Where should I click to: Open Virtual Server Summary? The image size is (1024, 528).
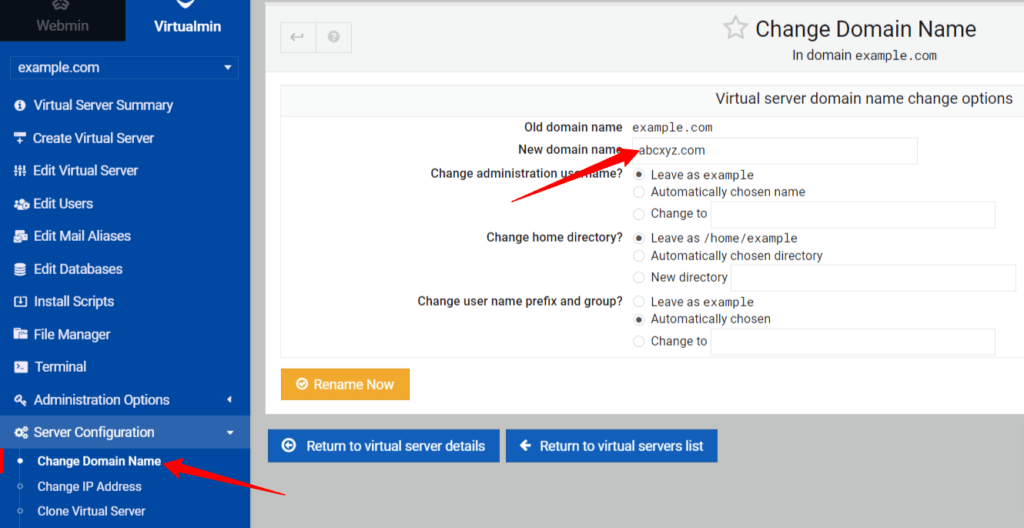[x=103, y=105]
